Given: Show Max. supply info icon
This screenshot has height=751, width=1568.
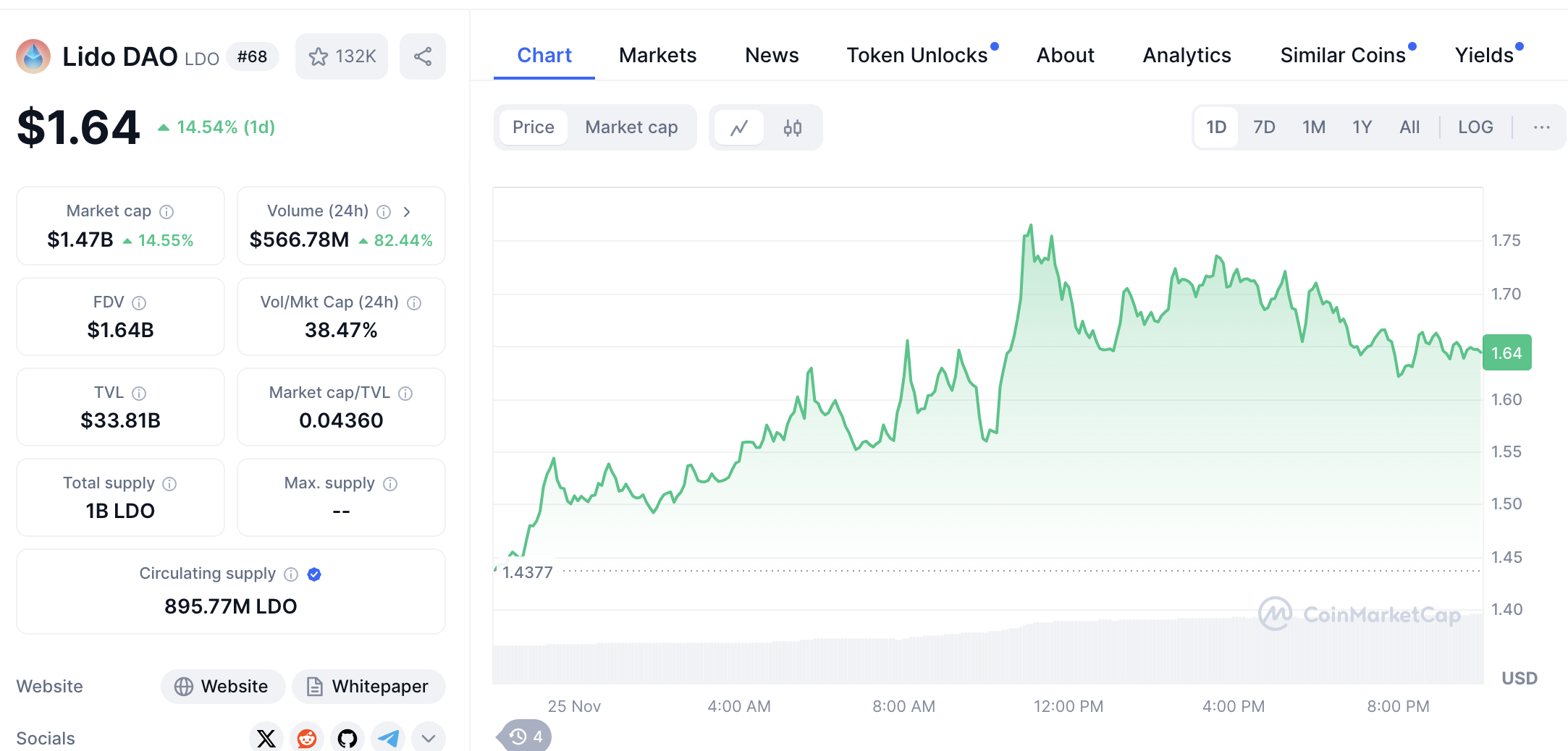Looking at the screenshot, I should [390, 483].
